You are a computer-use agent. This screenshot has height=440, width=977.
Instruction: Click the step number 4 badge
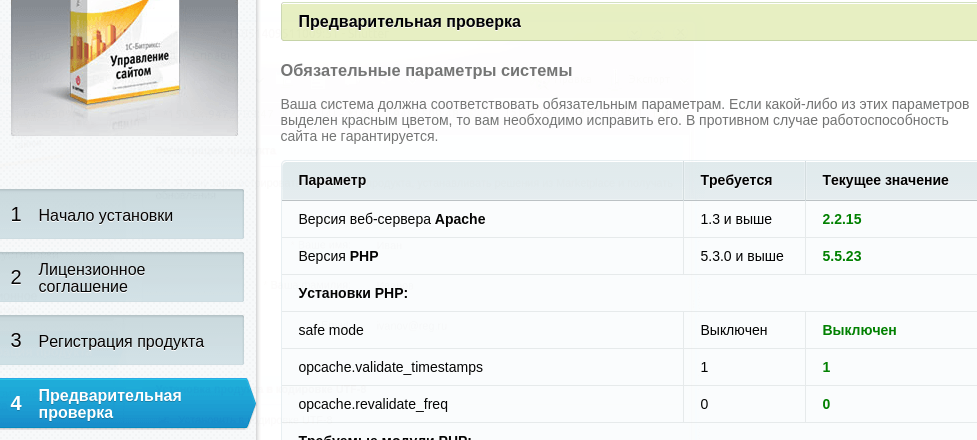coord(16,404)
